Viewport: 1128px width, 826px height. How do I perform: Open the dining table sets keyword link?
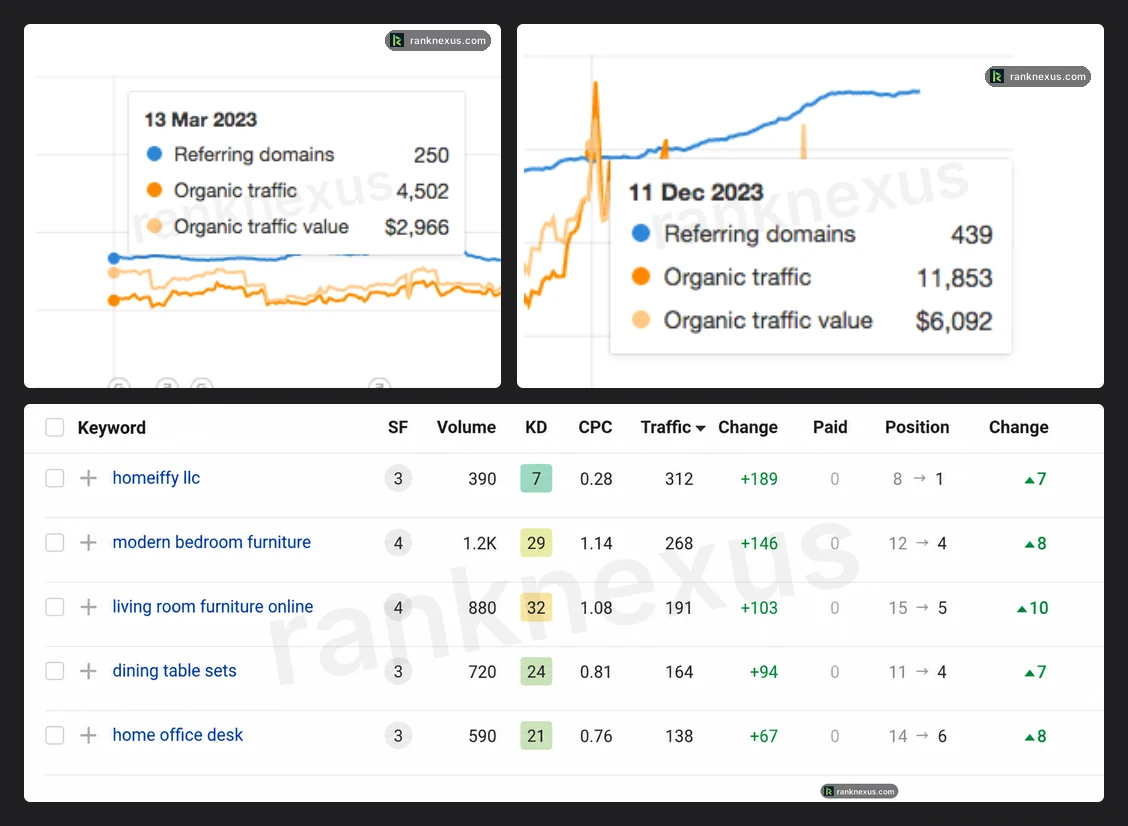coord(174,671)
